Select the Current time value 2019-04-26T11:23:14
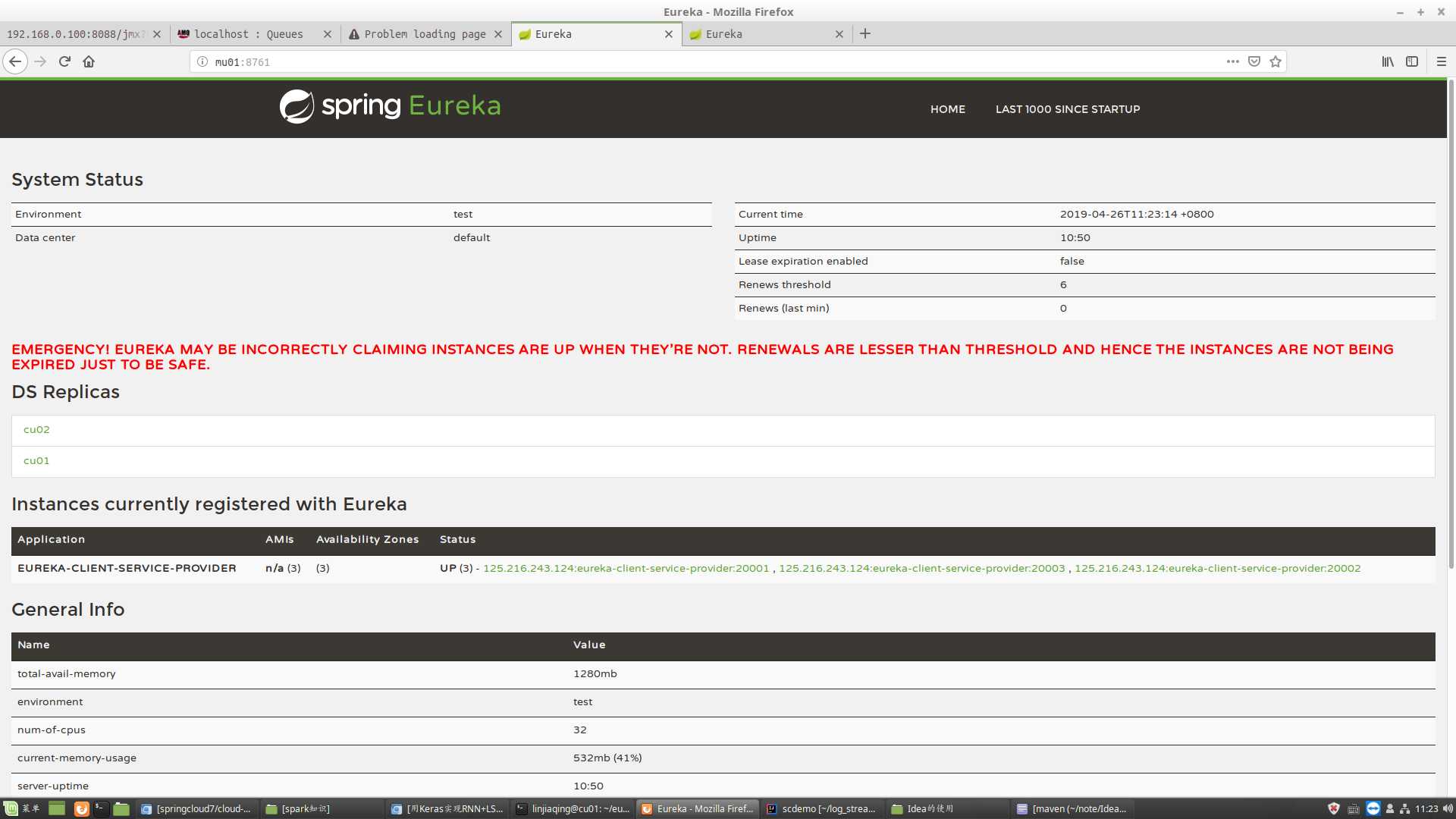The image size is (1456, 819). point(1137,214)
